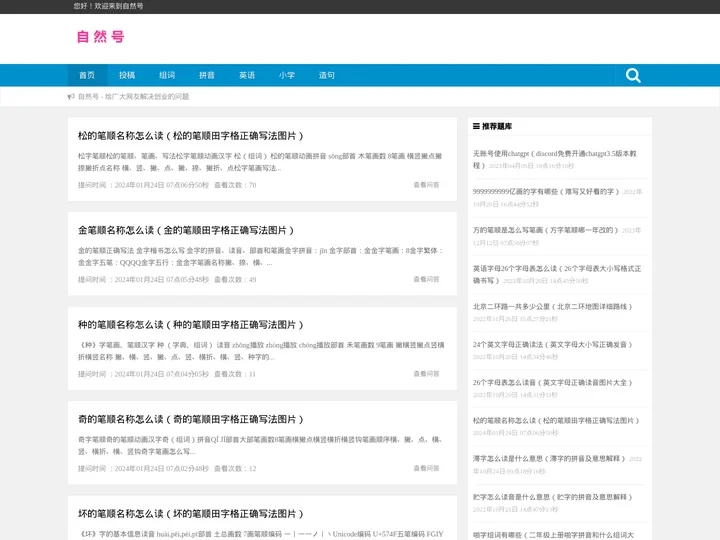Open 小学 nav item
Screen dimensions: 720x540
tap(287, 75)
